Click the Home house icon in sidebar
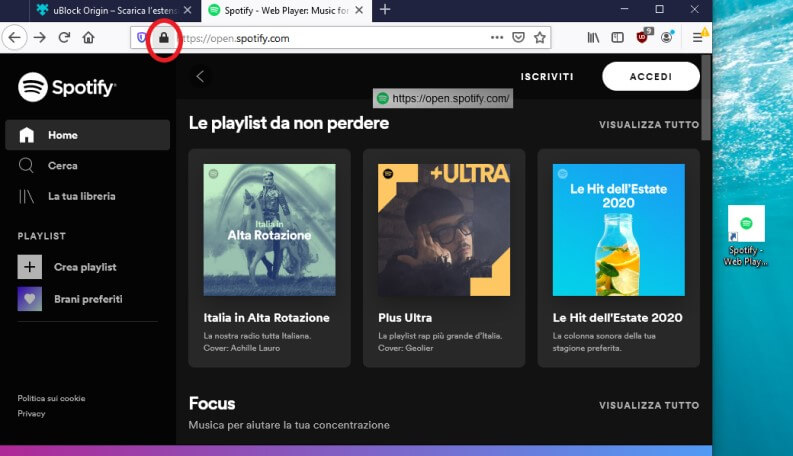 (x=26, y=135)
